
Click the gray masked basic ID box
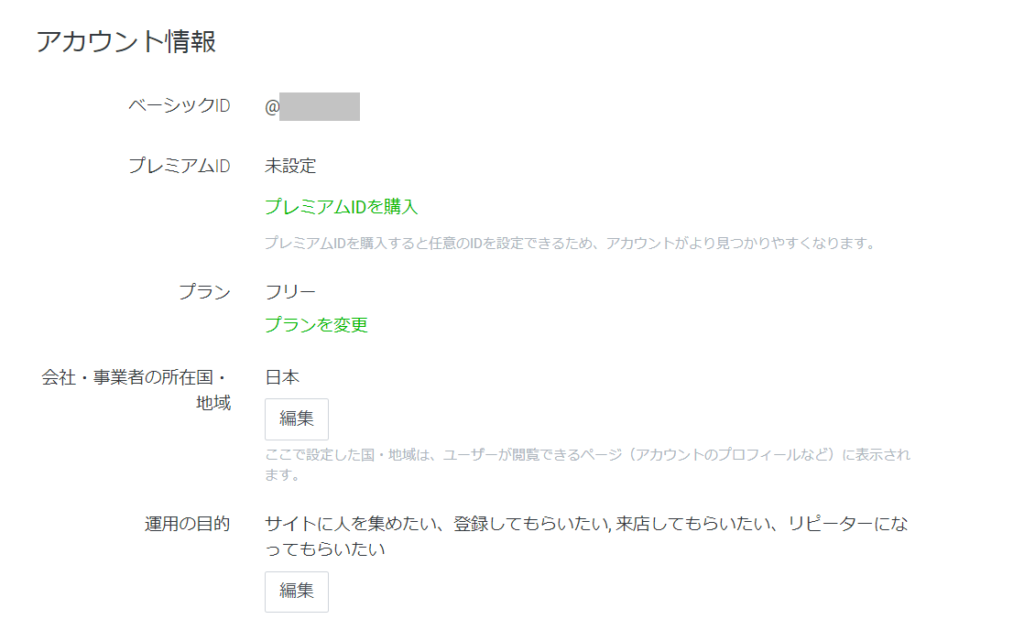(319, 106)
